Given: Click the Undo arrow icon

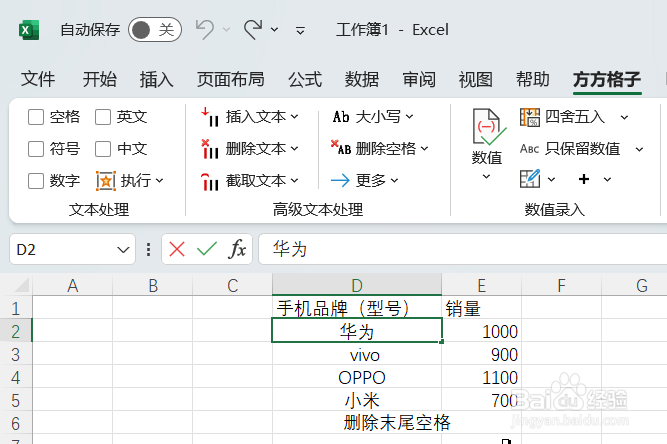Looking at the screenshot, I should coord(205,30).
